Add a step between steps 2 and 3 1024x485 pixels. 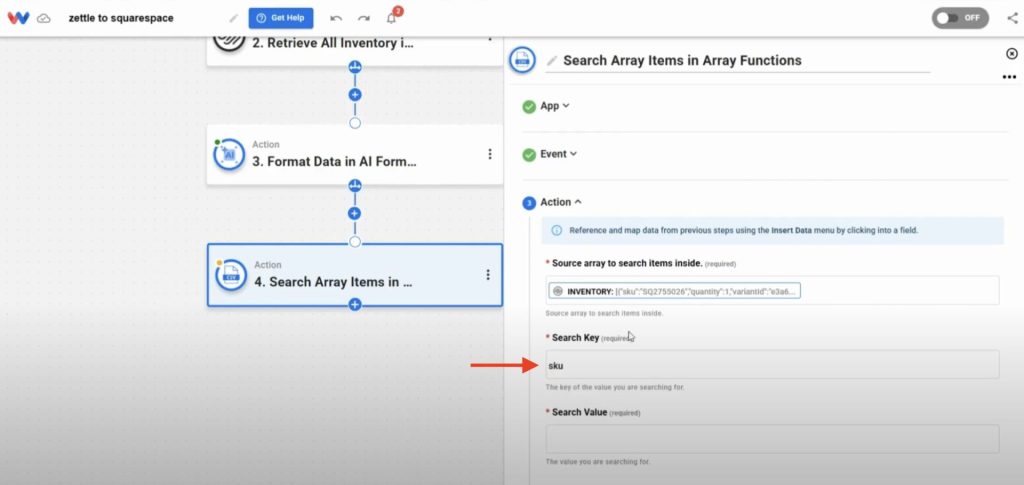[355, 95]
